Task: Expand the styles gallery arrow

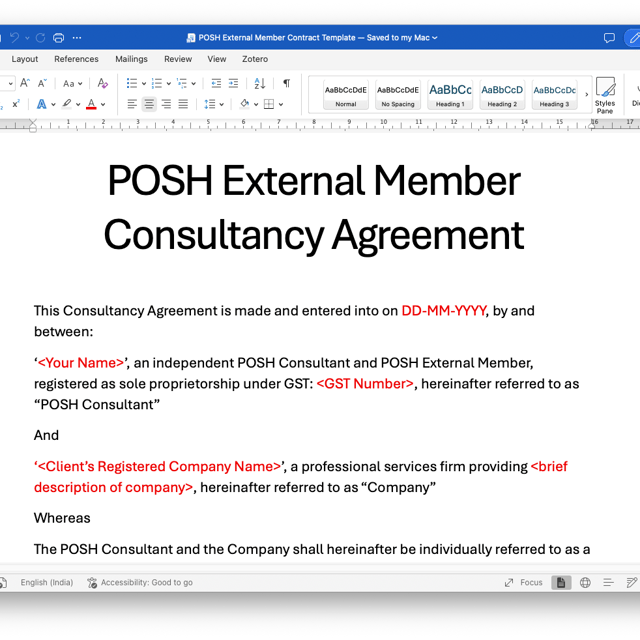Action: coord(587,95)
